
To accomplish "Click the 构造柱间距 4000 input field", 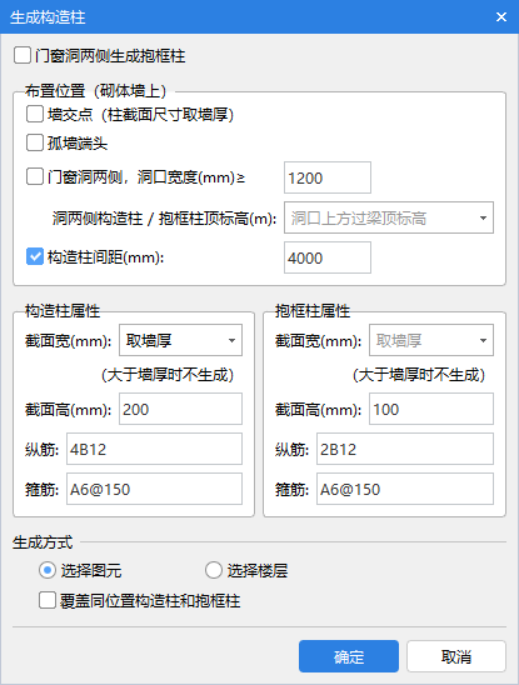I will point(327,258).
